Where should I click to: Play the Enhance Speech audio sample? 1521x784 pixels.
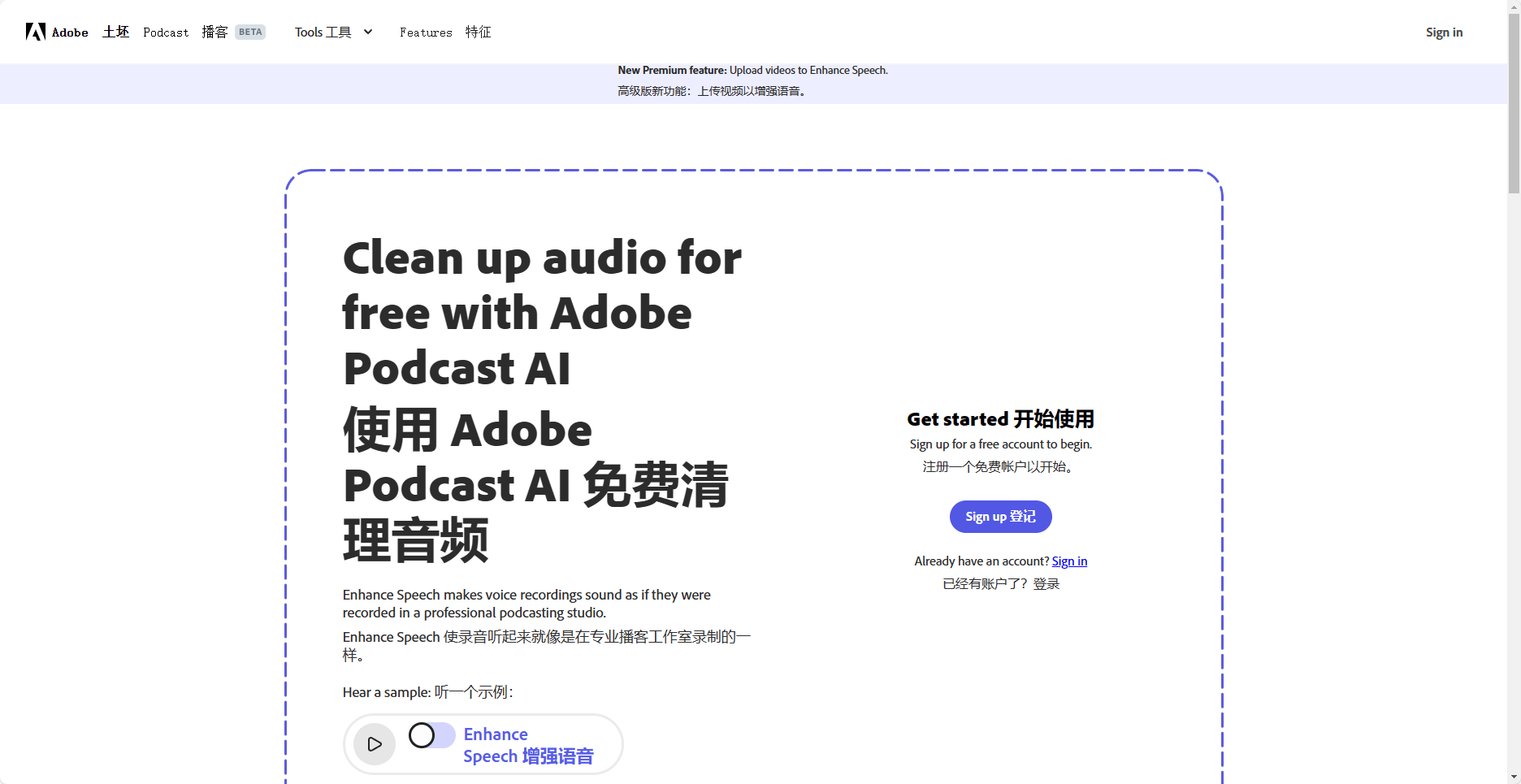(x=375, y=743)
